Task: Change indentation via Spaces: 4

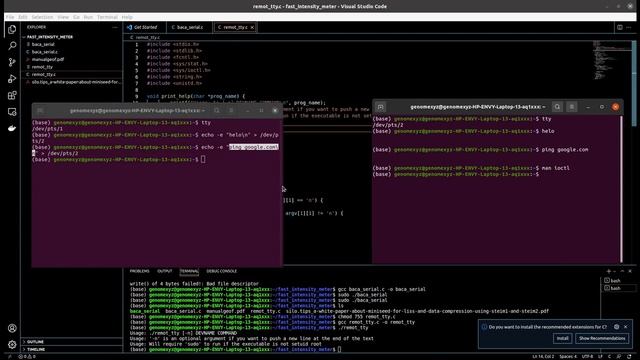Action: (x=568, y=357)
